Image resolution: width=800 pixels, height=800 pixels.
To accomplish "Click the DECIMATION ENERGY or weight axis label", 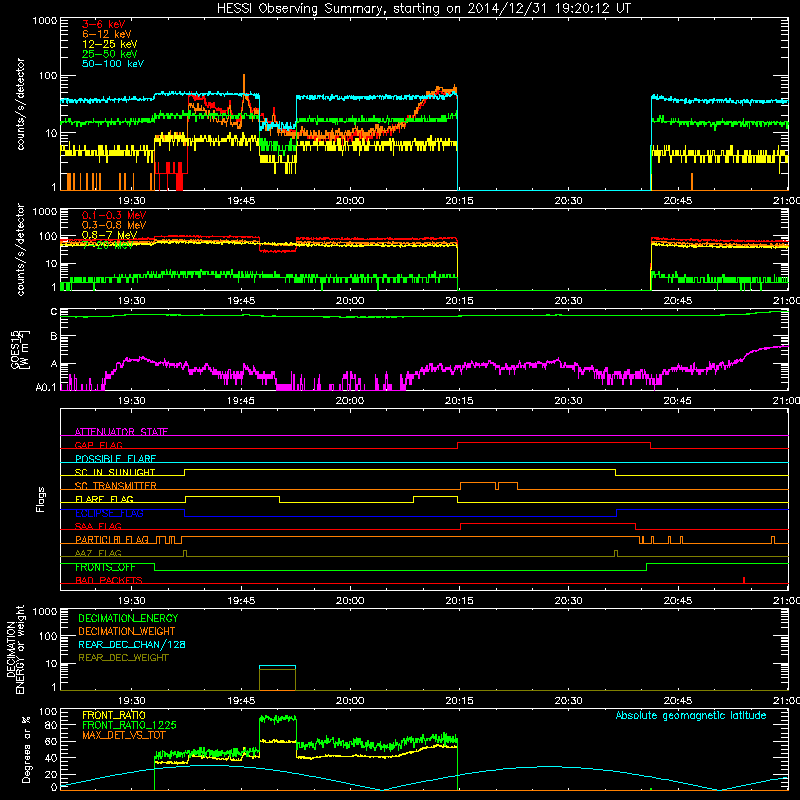I will coord(15,649).
